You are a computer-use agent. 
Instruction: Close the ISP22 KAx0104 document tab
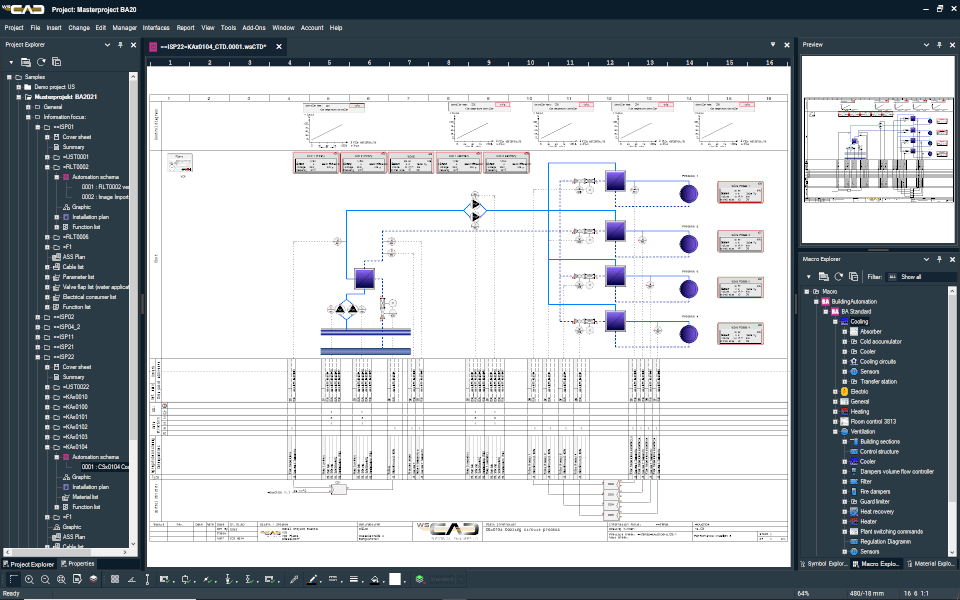pyautogui.click(x=279, y=46)
